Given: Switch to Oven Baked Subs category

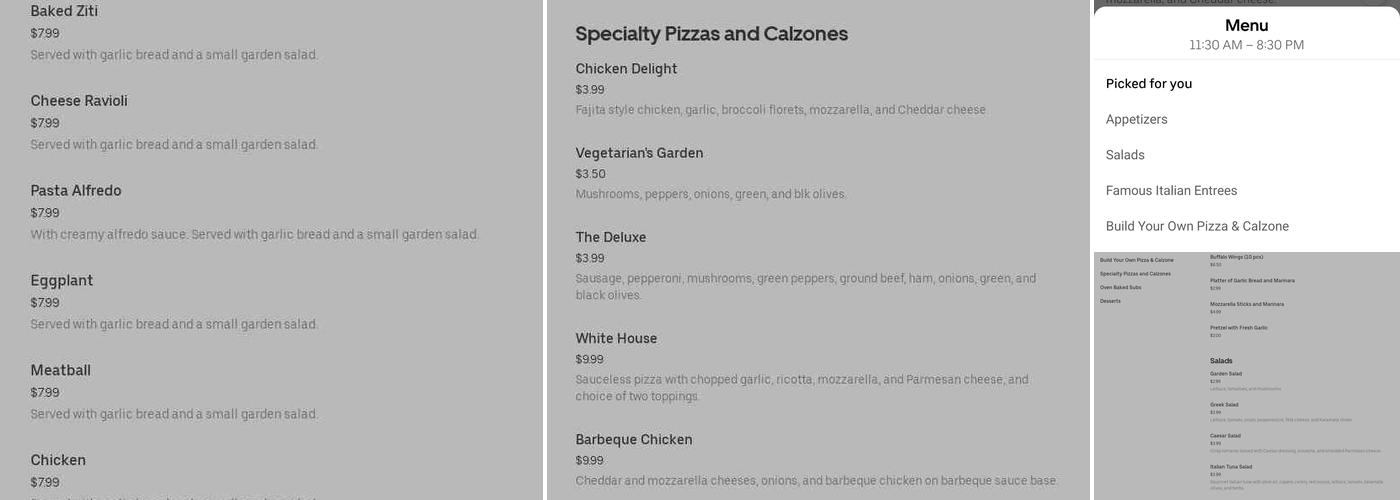Looking at the screenshot, I should [1120, 288].
